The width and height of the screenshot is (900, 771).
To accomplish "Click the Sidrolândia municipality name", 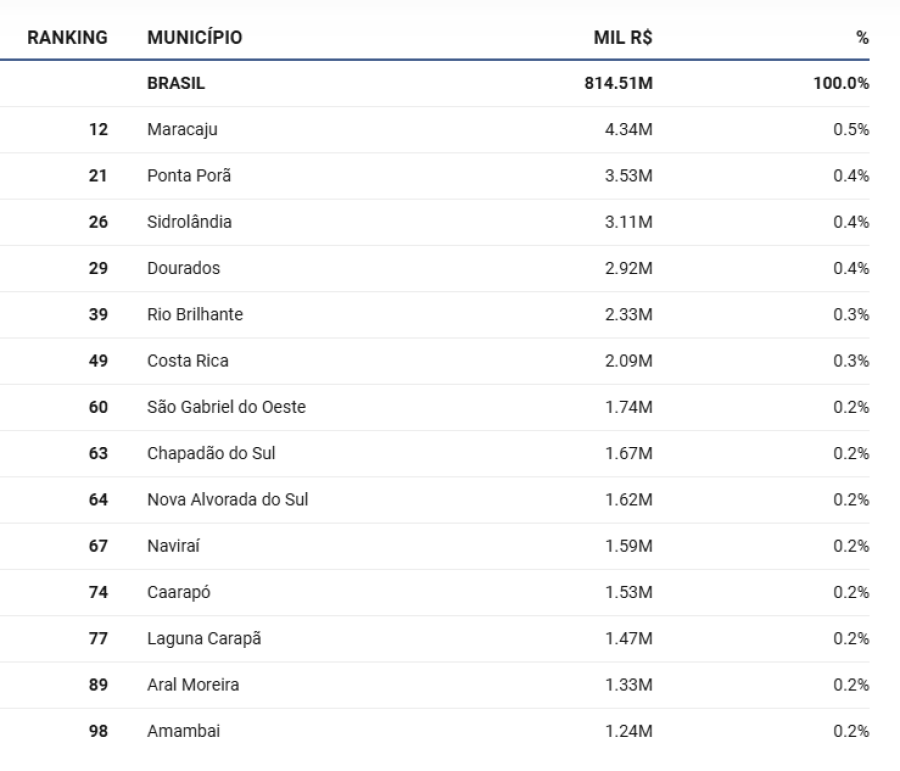I will [189, 222].
